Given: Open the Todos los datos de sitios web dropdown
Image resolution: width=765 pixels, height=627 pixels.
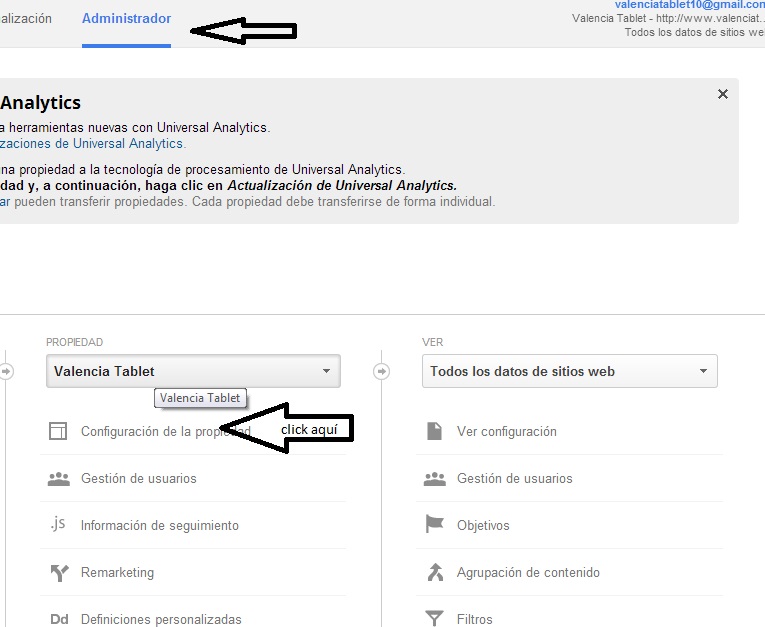Looking at the screenshot, I should [x=569, y=371].
